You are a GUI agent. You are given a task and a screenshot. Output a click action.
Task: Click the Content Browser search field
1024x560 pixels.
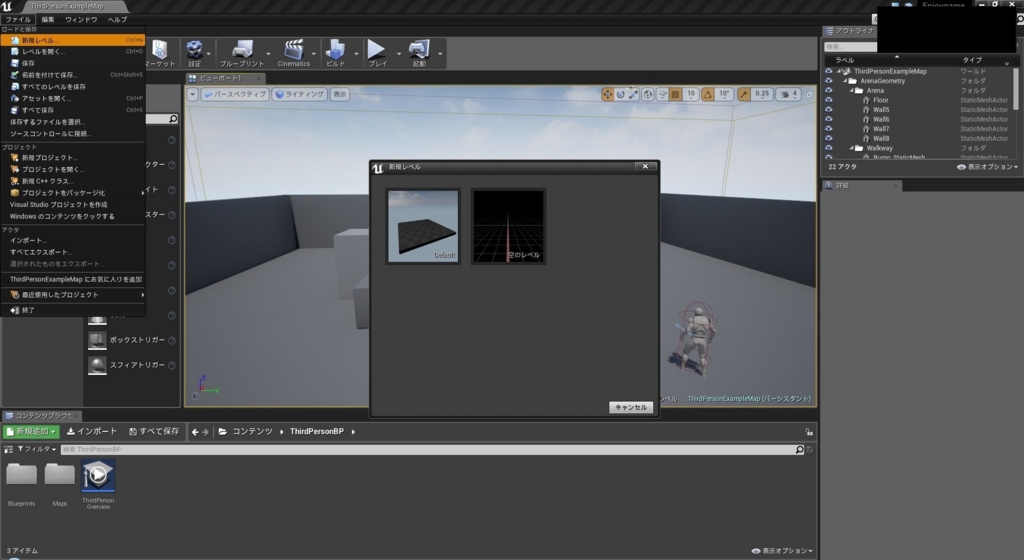coord(427,450)
